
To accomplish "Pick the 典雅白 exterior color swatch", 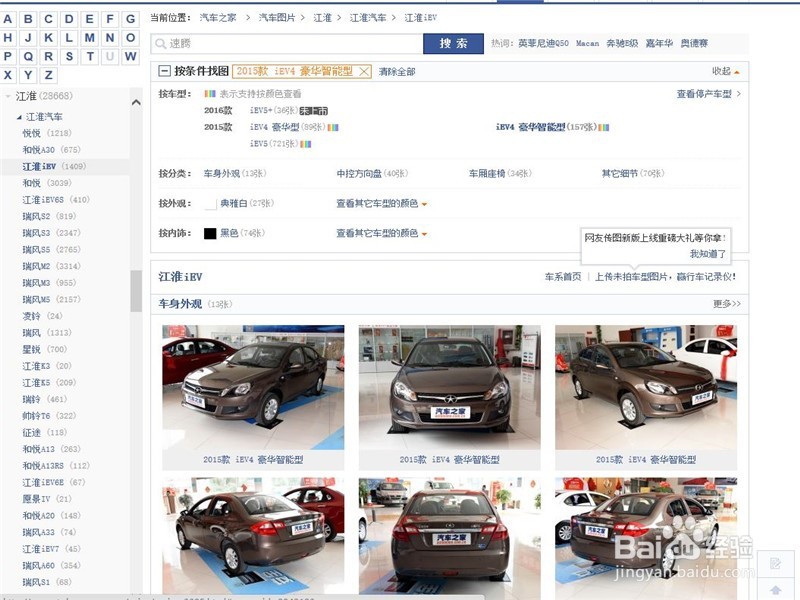I will [x=210, y=204].
